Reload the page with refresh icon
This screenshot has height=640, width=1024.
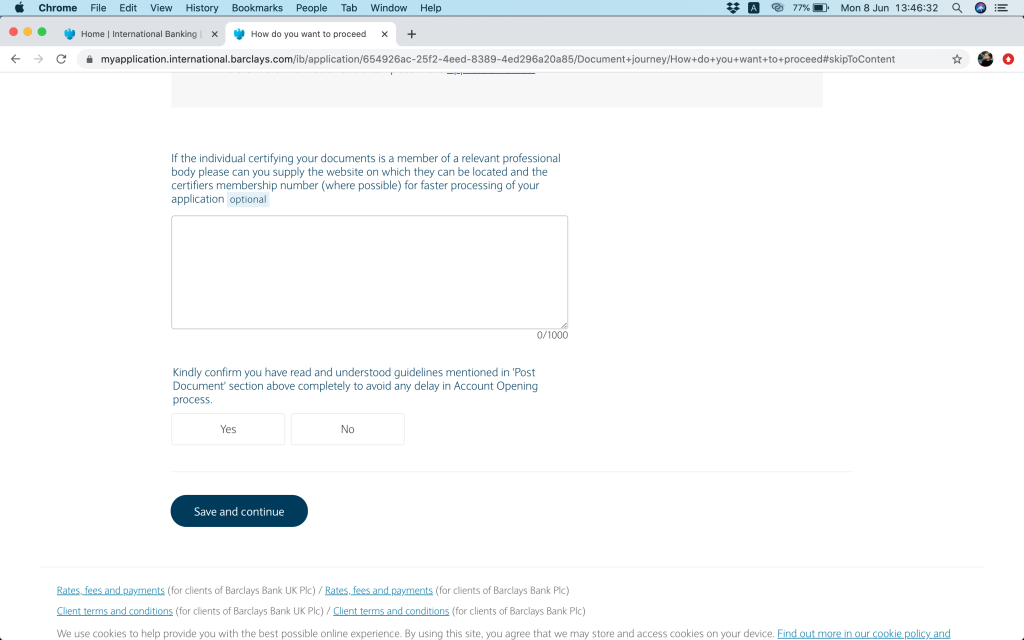tap(61, 59)
